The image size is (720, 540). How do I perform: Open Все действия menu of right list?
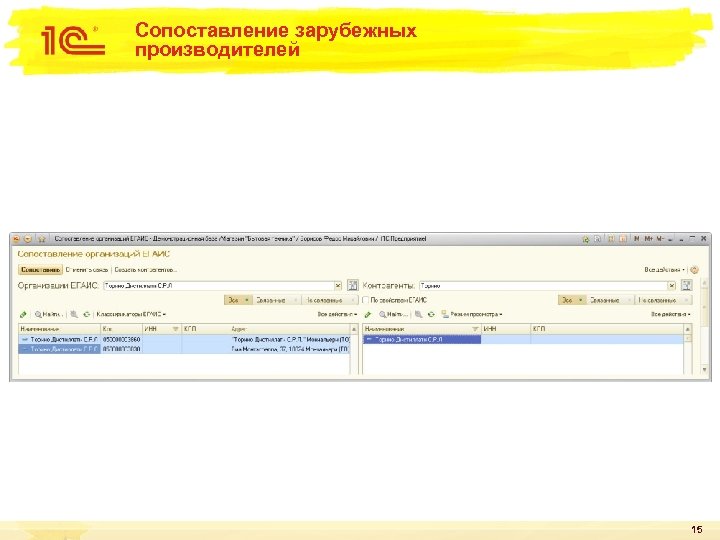coord(670,315)
